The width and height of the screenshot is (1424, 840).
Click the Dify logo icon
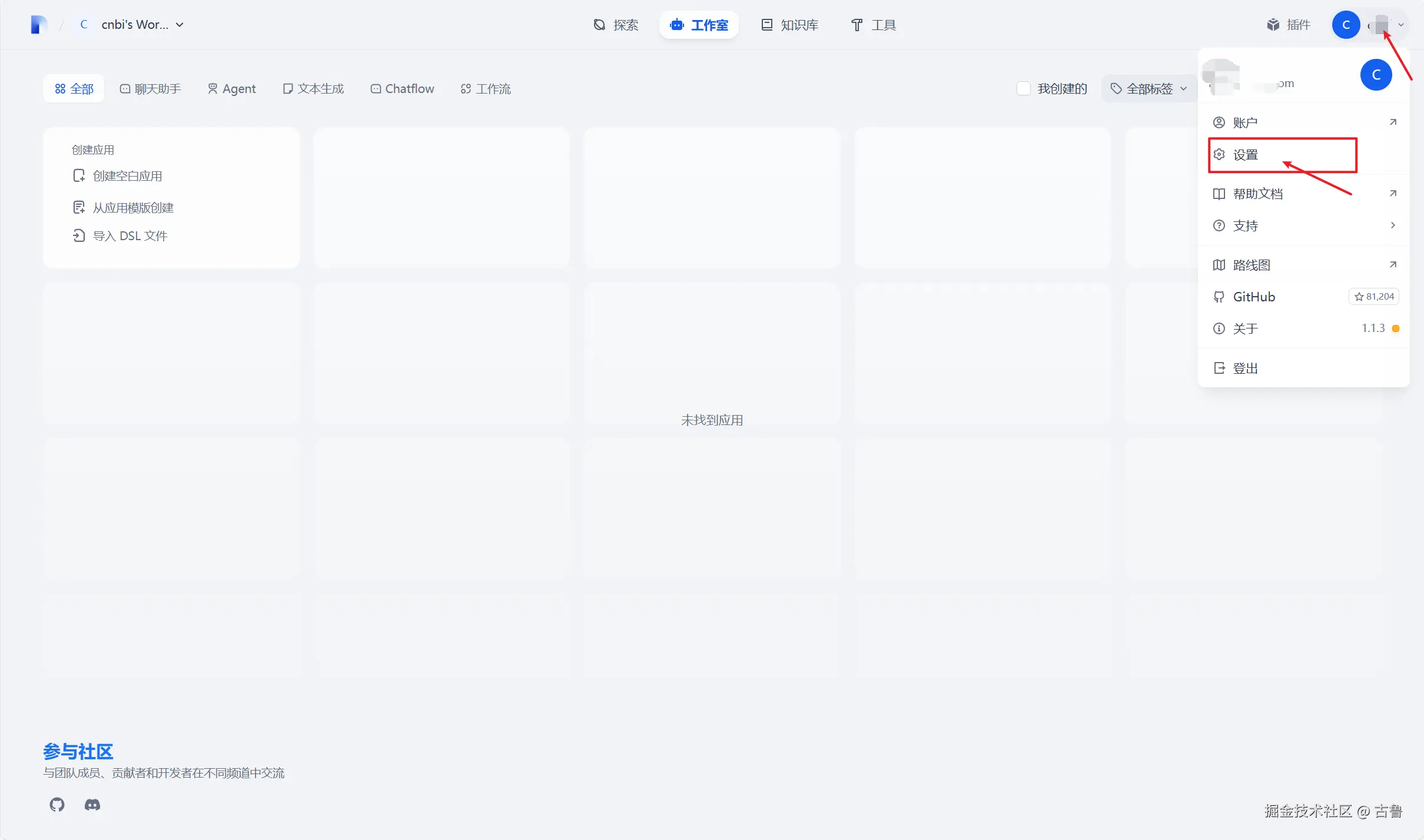pos(39,25)
